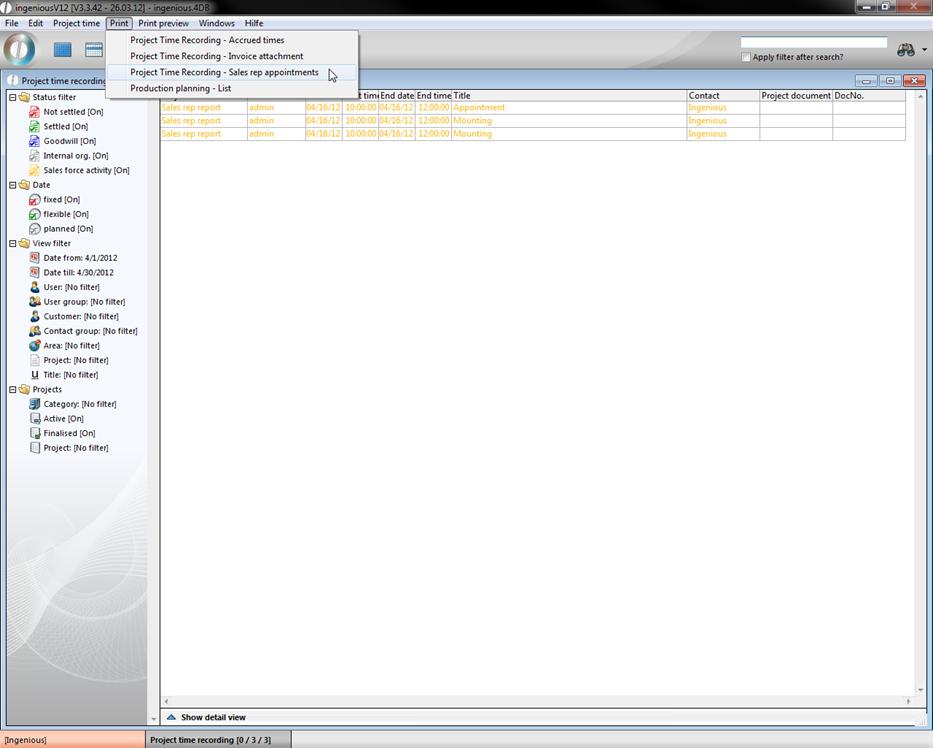Open the dropdown arrow beside binoculars
Screen dimensions: 933x748
[x=924, y=51]
